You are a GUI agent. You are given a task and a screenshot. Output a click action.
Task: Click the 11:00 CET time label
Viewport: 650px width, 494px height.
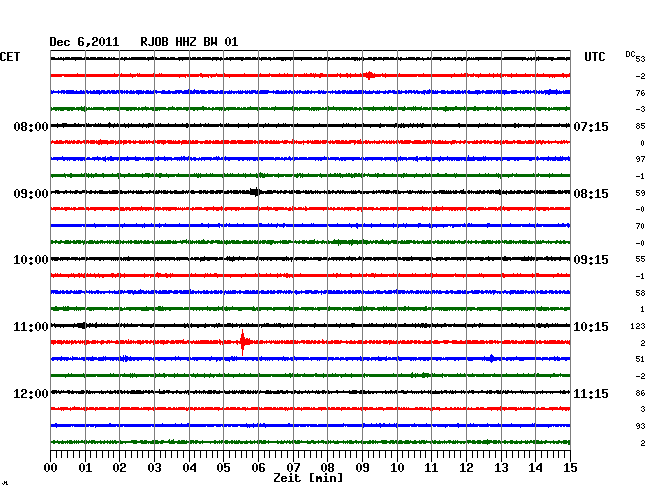coord(31,327)
